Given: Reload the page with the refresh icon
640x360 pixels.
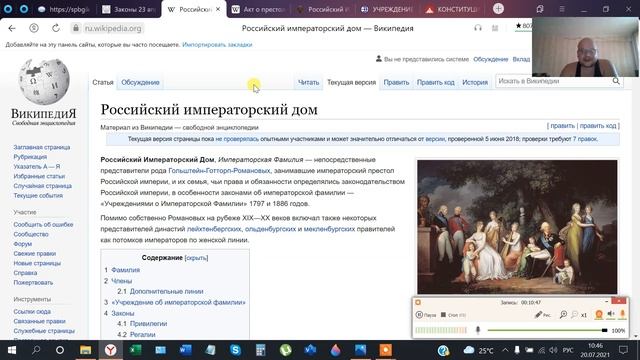Looking at the screenshot, I should click(x=56, y=28).
